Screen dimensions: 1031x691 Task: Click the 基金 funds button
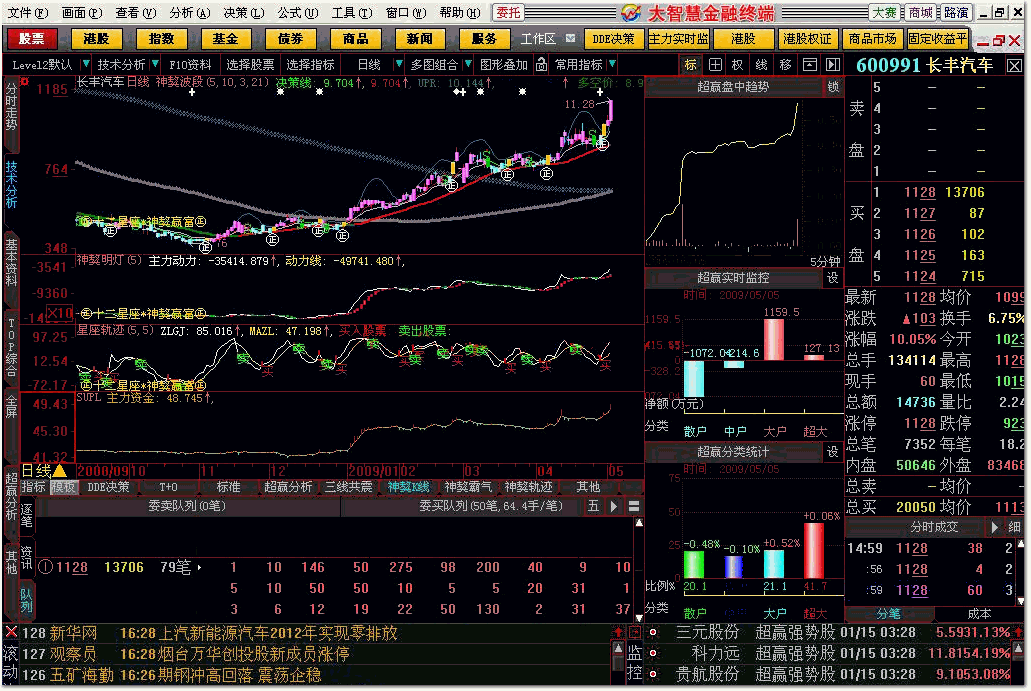[x=226, y=39]
